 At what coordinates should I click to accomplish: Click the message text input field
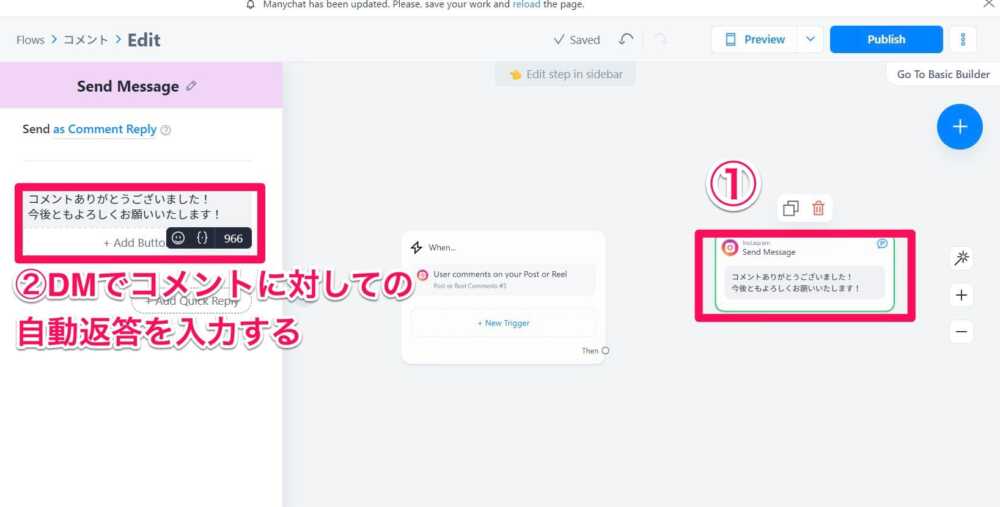point(124,206)
